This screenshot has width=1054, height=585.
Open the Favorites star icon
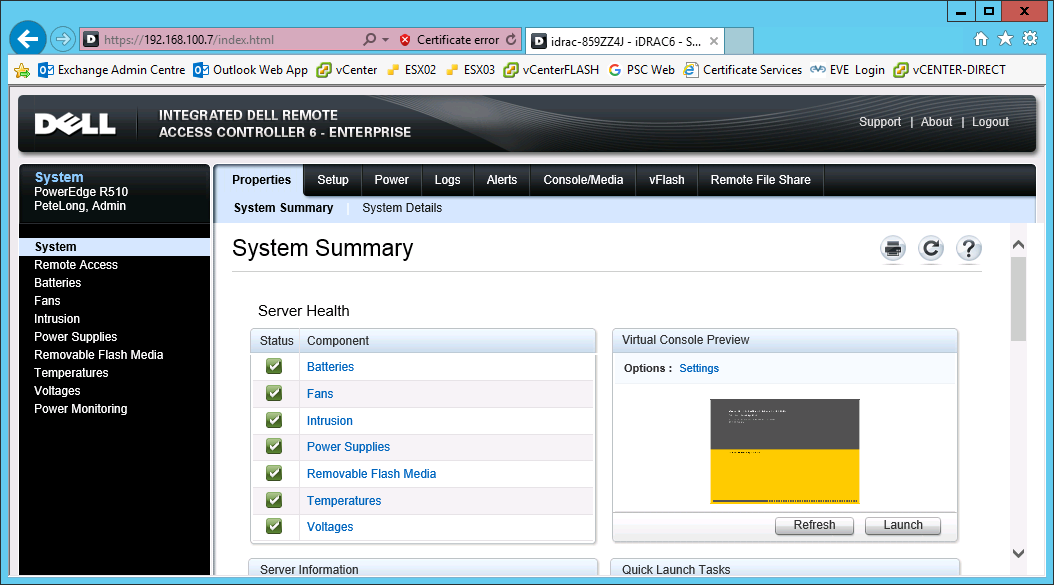1005,39
